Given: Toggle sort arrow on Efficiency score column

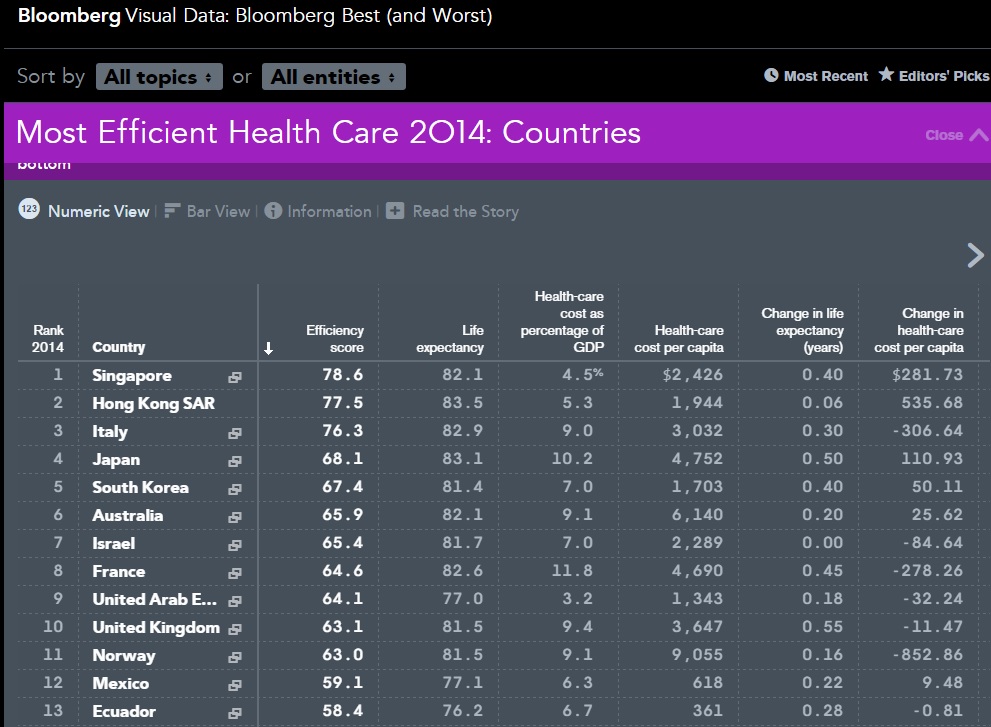Looking at the screenshot, I should click(268, 348).
